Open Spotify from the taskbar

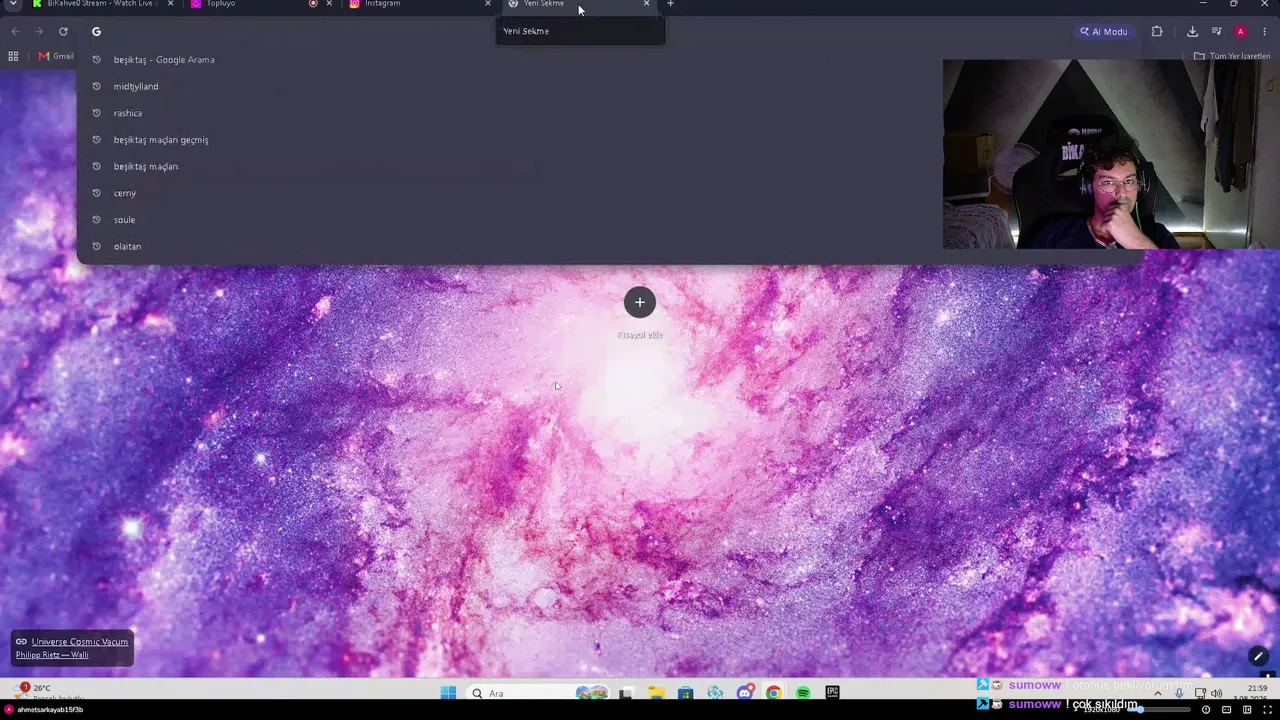click(x=803, y=693)
